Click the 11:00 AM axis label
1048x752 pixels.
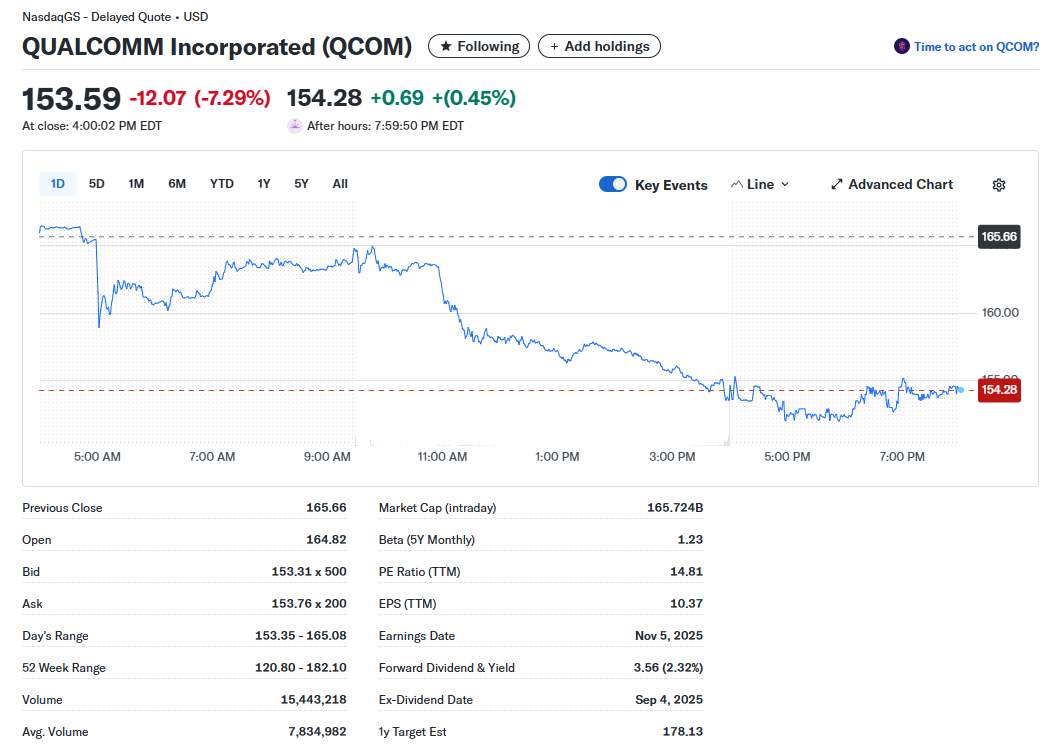(x=442, y=457)
